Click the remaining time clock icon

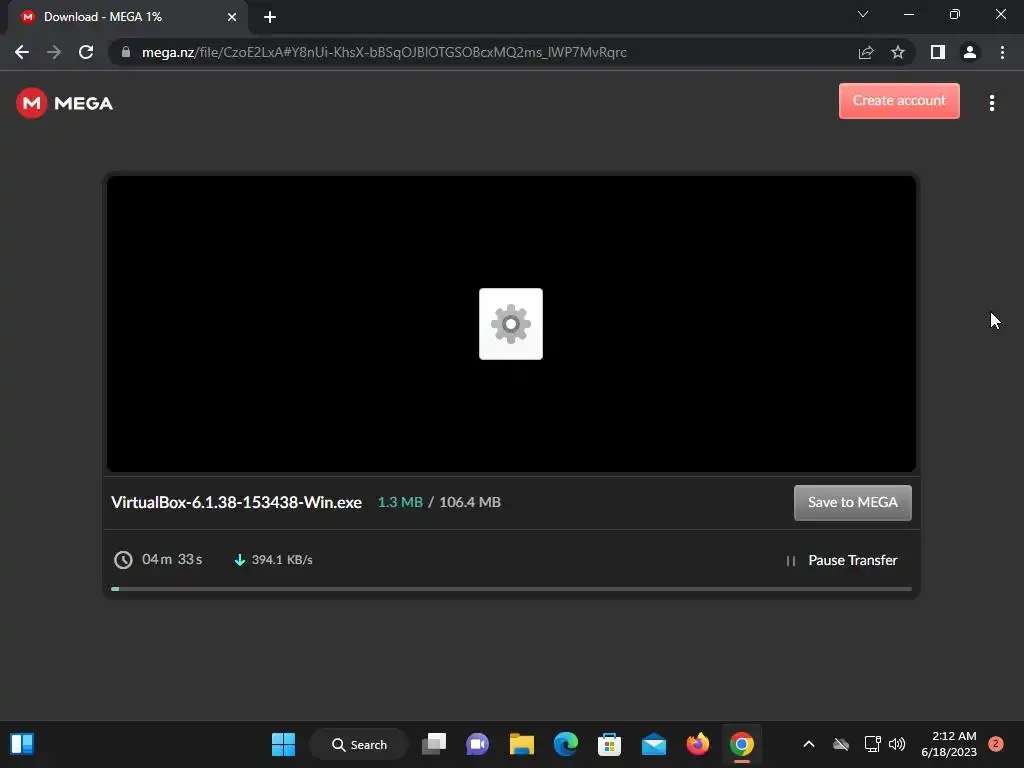tap(123, 560)
